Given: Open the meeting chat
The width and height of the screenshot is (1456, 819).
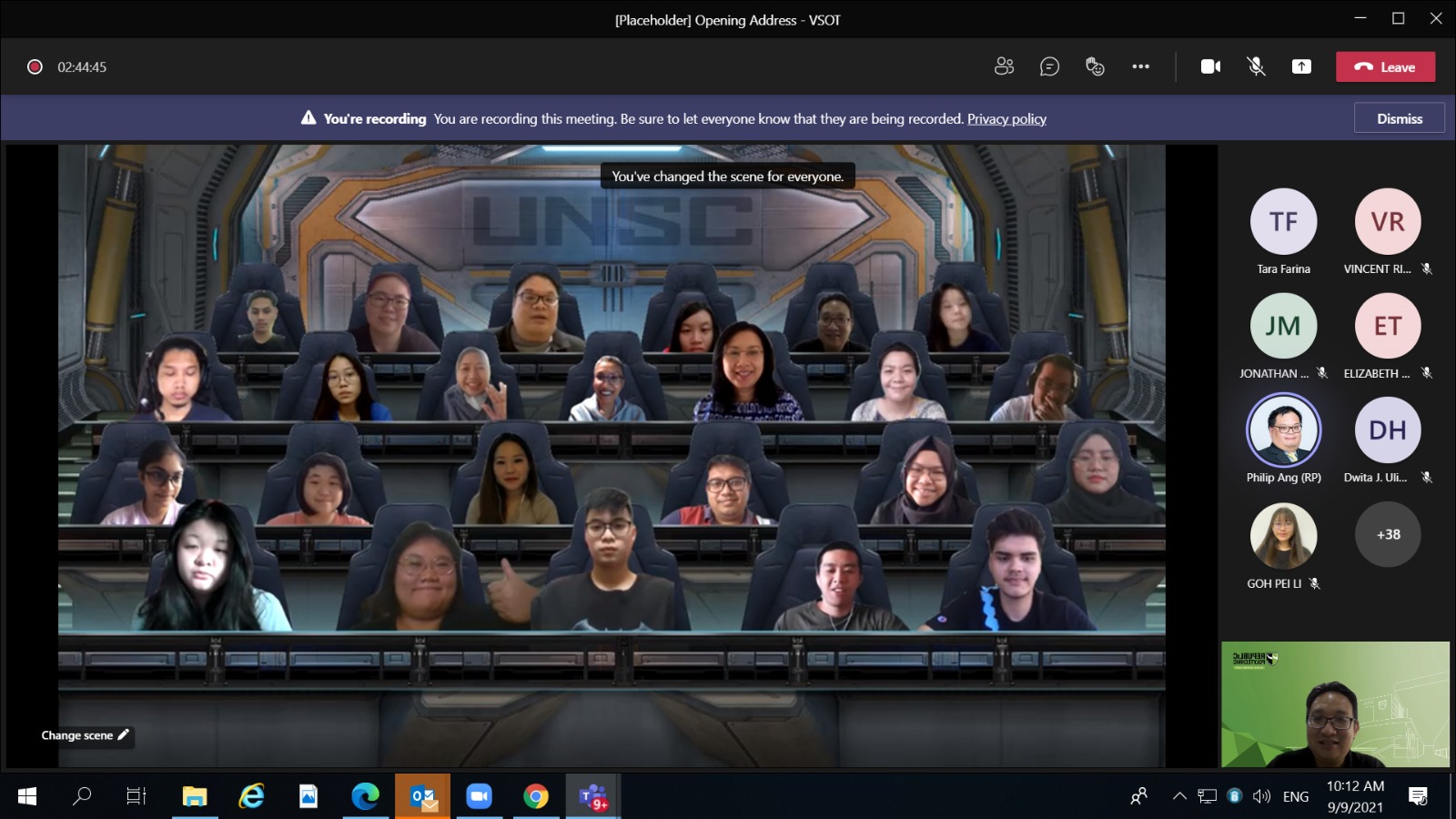Looking at the screenshot, I should coord(1049,66).
